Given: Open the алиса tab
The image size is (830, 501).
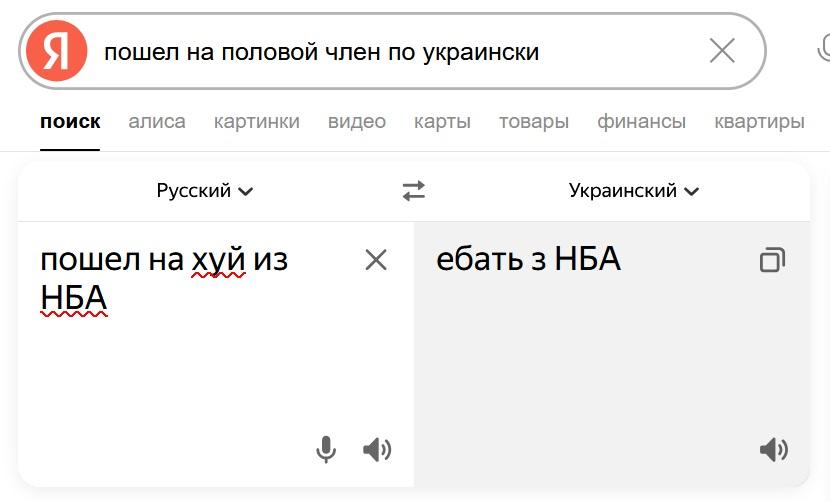Looking at the screenshot, I should pos(157,122).
